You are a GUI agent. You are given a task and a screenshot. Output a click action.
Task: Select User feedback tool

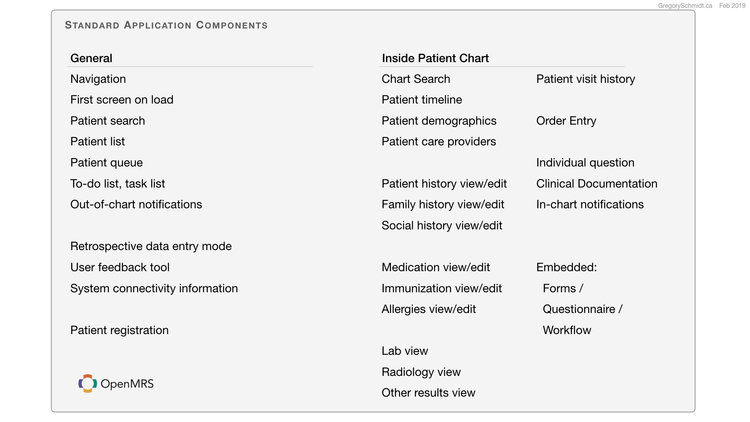[120, 268]
